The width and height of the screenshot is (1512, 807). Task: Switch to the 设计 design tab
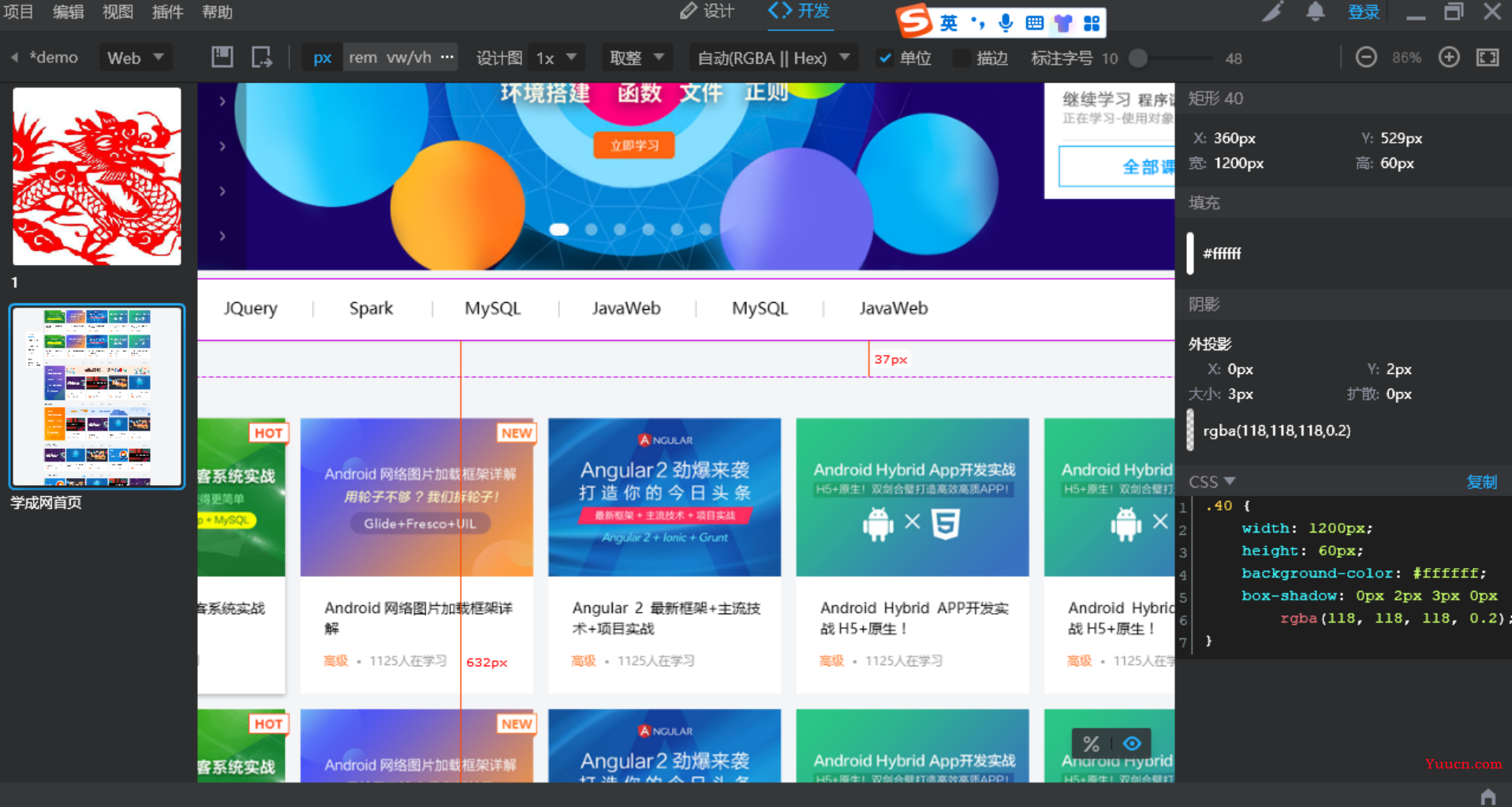click(x=707, y=11)
